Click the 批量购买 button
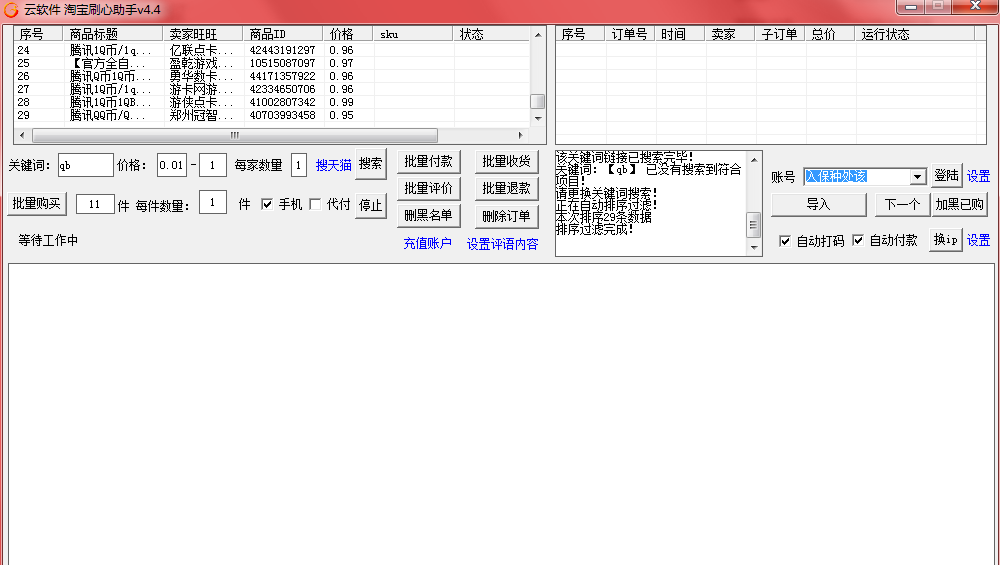The height and width of the screenshot is (565, 1000). click(x=37, y=204)
